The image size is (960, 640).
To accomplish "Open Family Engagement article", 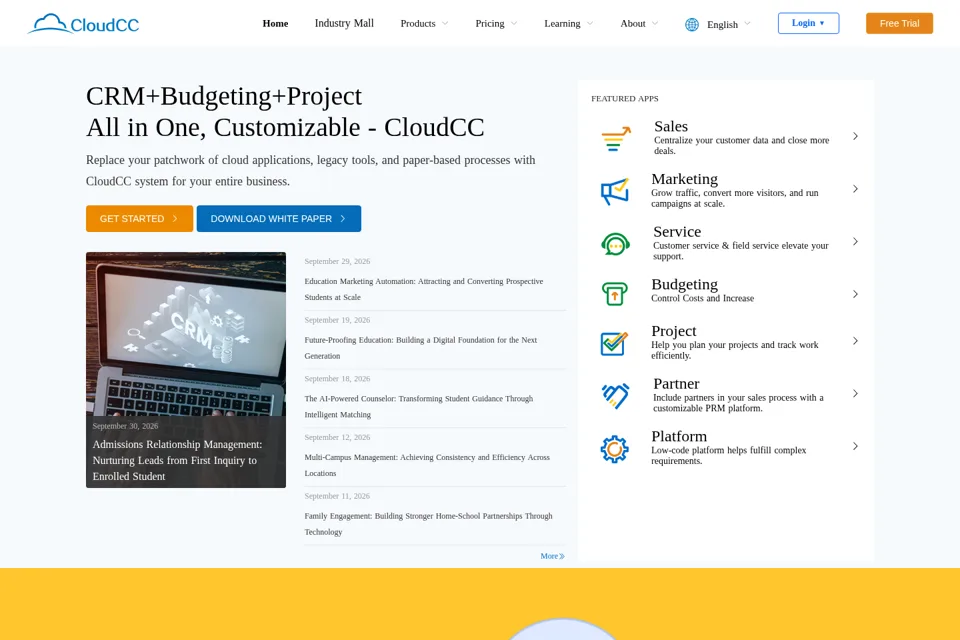I will click(429, 524).
